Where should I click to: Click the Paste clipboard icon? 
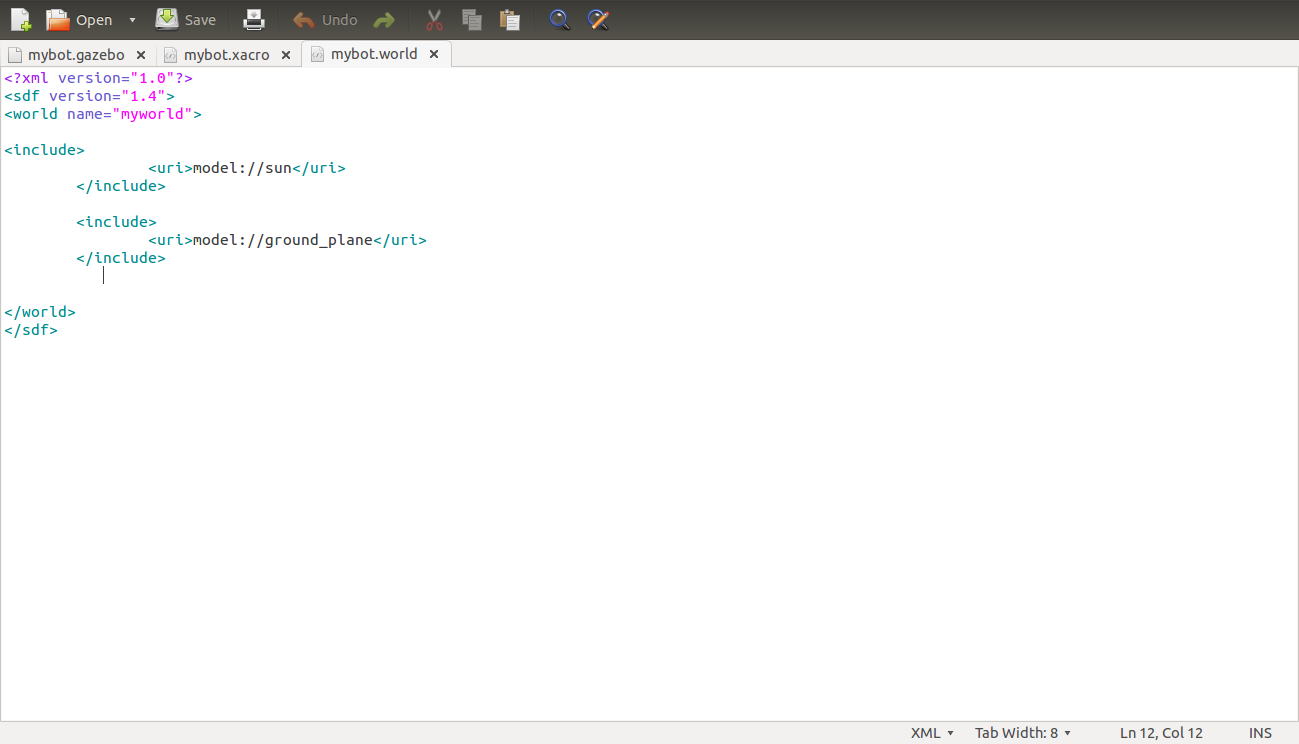point(510,19)
